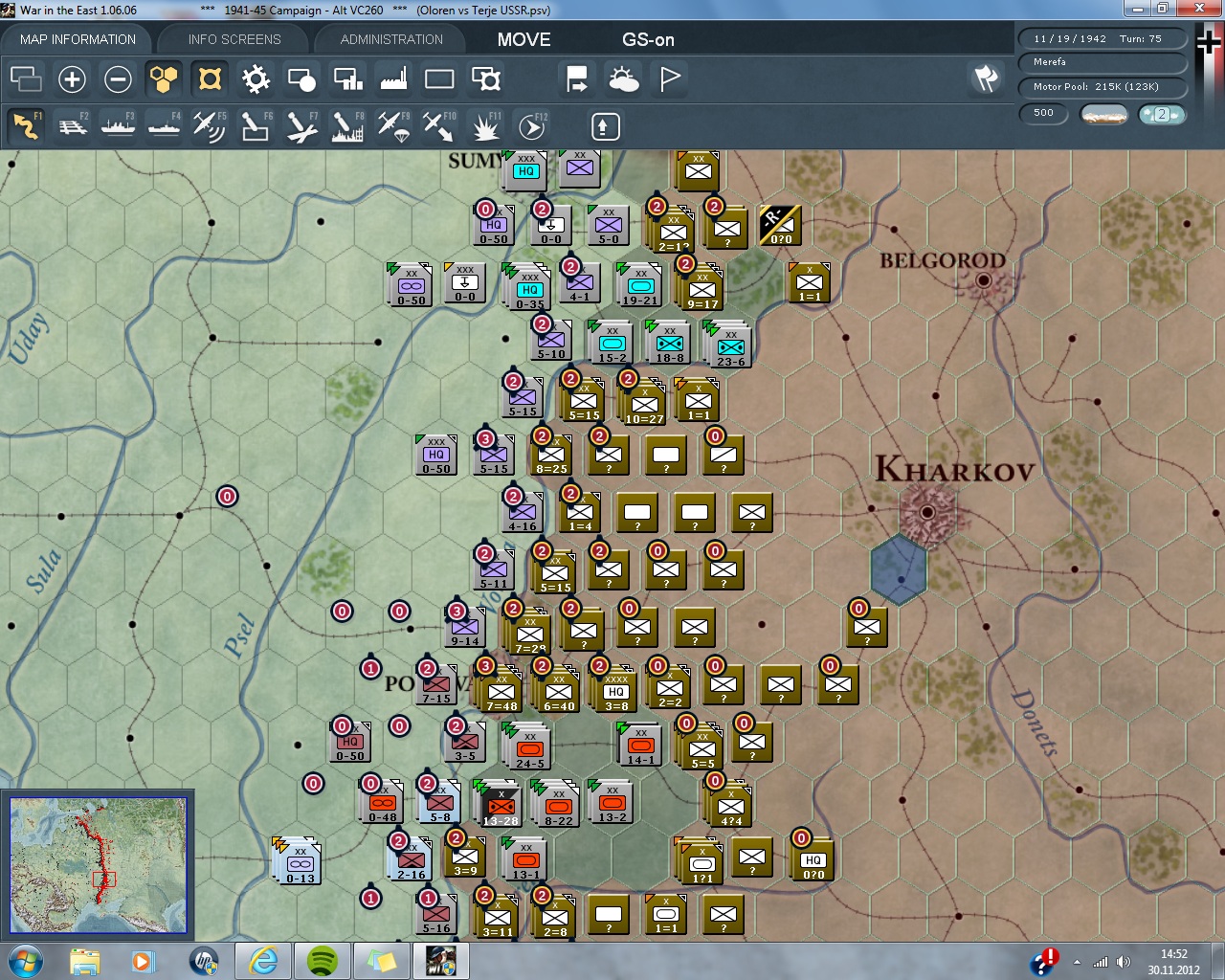The width and height of the screenshot is (1225, 980).
Task: Click the crossed flags icon
Action: click(986, 78)
